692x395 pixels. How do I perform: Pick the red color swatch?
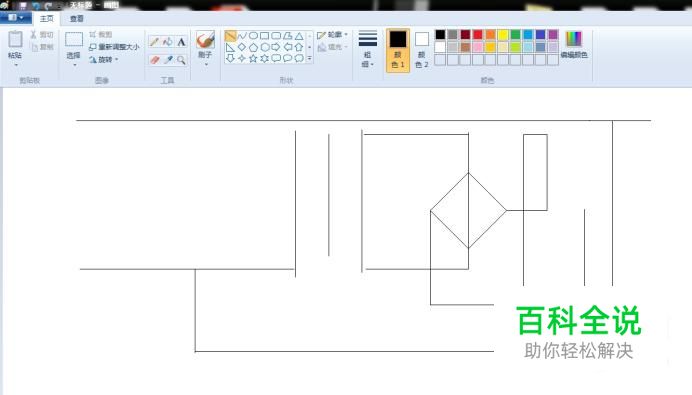pyautogui.click(x=478, y=34)
